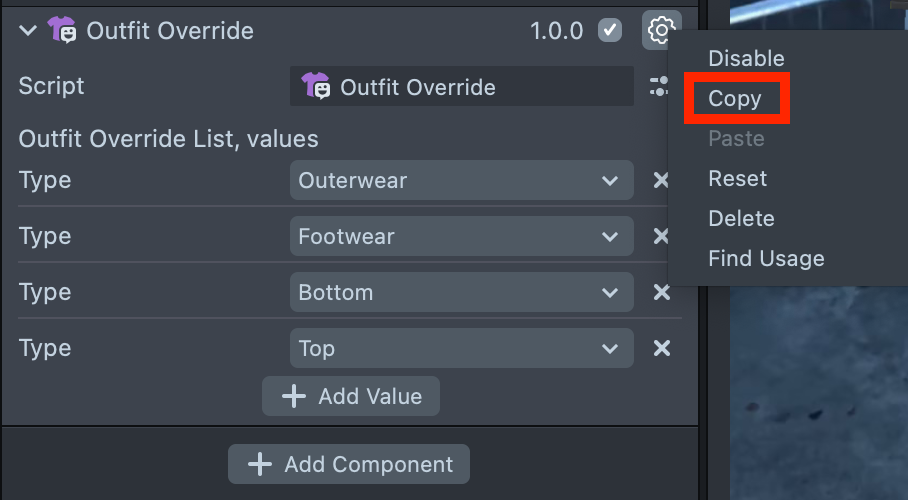Toggle the Outfit Override enabled checkbox
This screenshot has width=908, height=500.
pyautogui.click(x=609, y=30)
